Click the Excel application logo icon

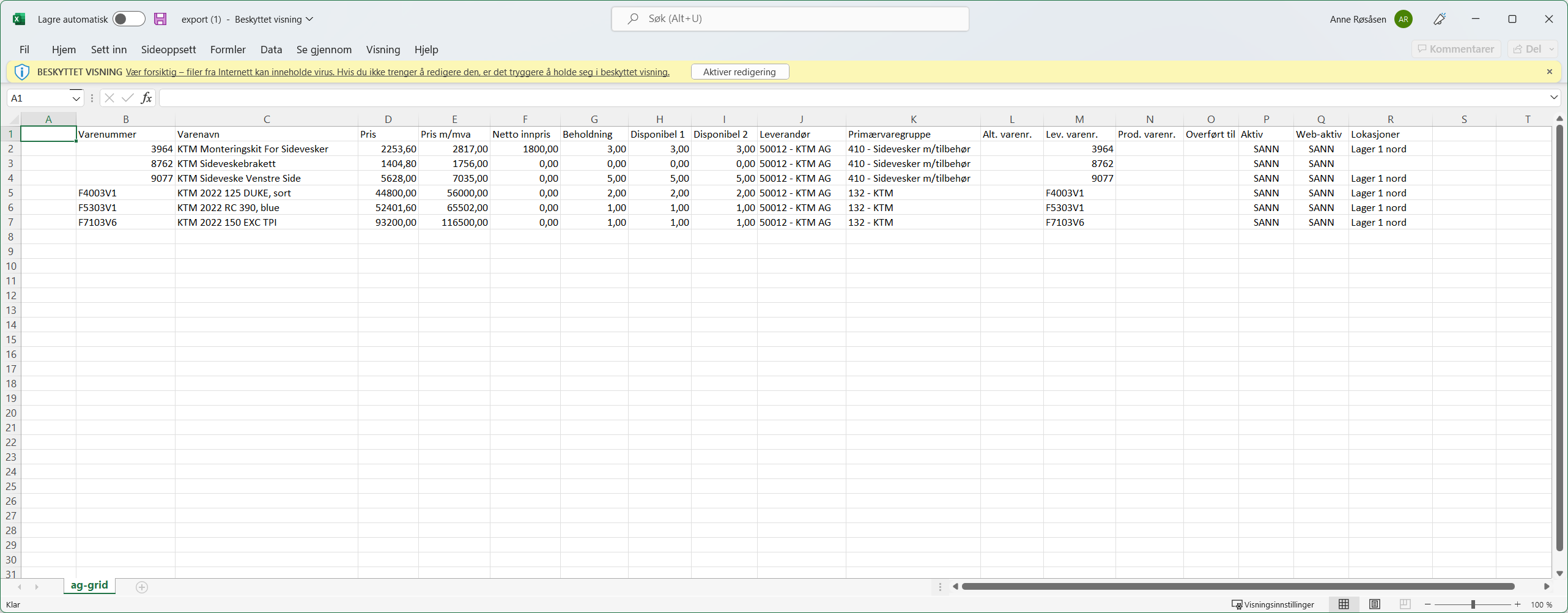pos(19,19)
